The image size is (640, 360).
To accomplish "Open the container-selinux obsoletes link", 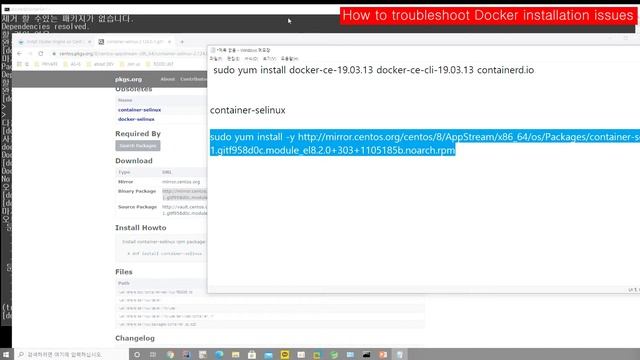I will (139, 110).
